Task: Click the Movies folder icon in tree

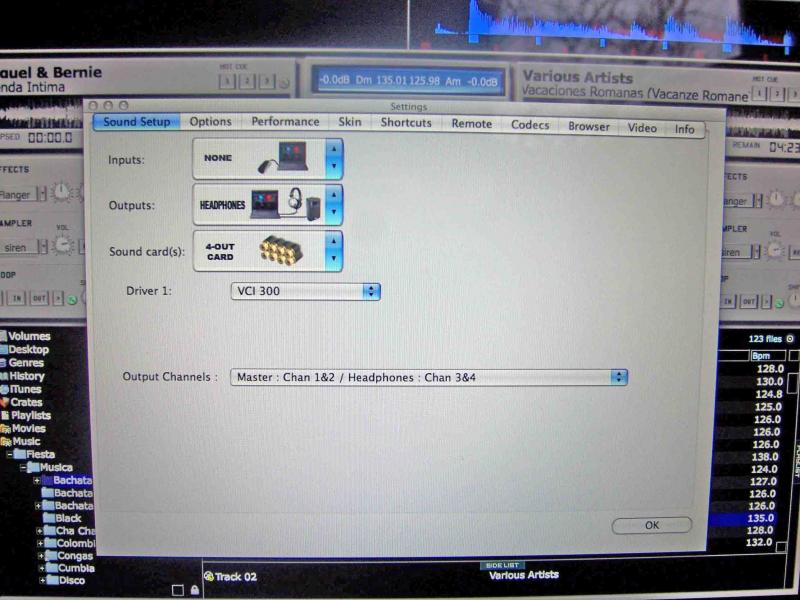Action: click(x=6, y=429)
